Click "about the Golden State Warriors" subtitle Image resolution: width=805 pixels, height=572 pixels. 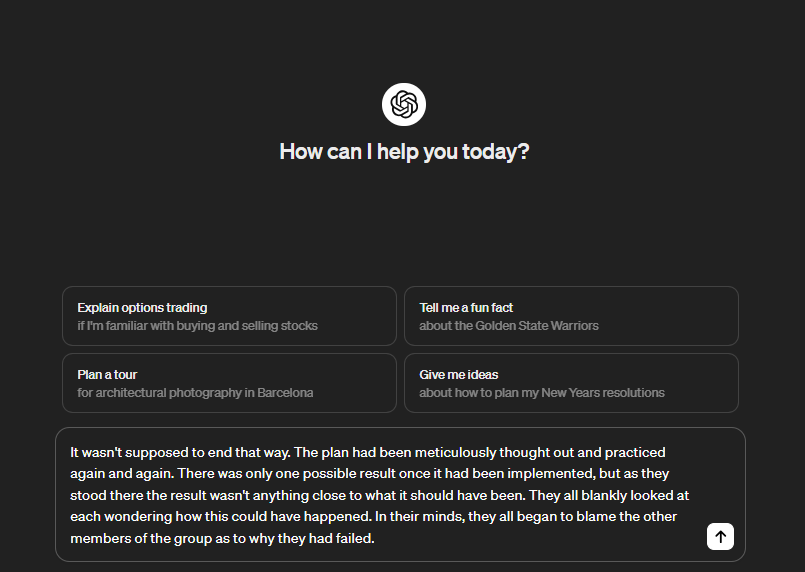tap(509, 326)
